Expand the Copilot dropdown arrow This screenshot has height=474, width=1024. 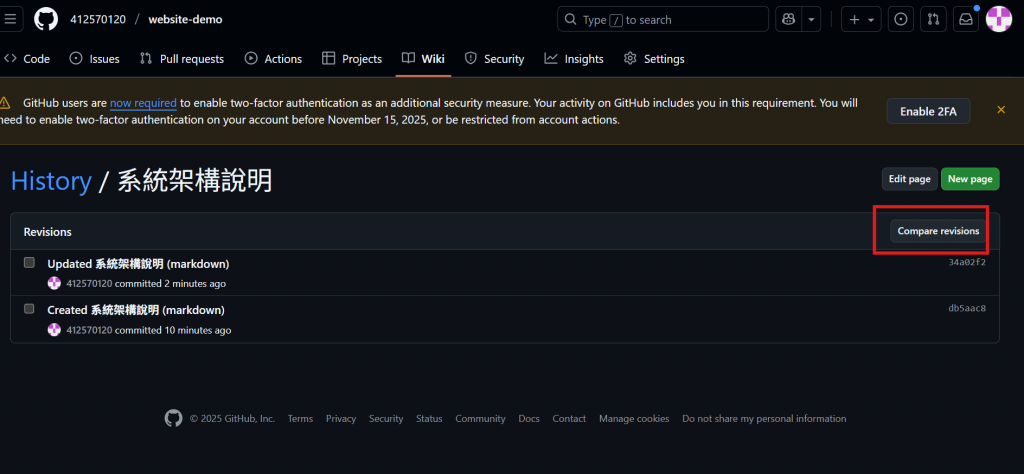[x=811, y=20]
